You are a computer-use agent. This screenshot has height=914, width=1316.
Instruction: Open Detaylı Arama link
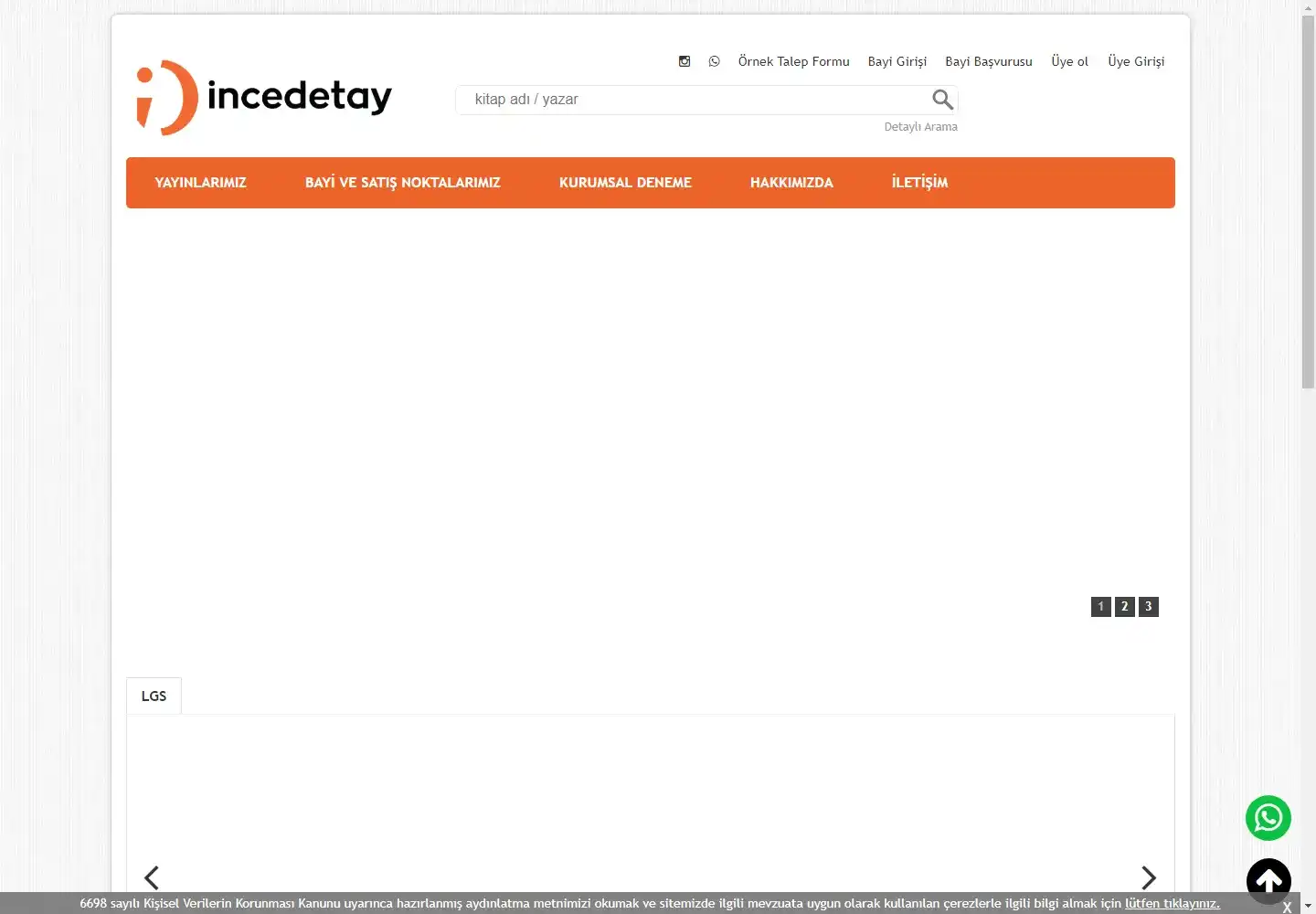tap(921, 127)
